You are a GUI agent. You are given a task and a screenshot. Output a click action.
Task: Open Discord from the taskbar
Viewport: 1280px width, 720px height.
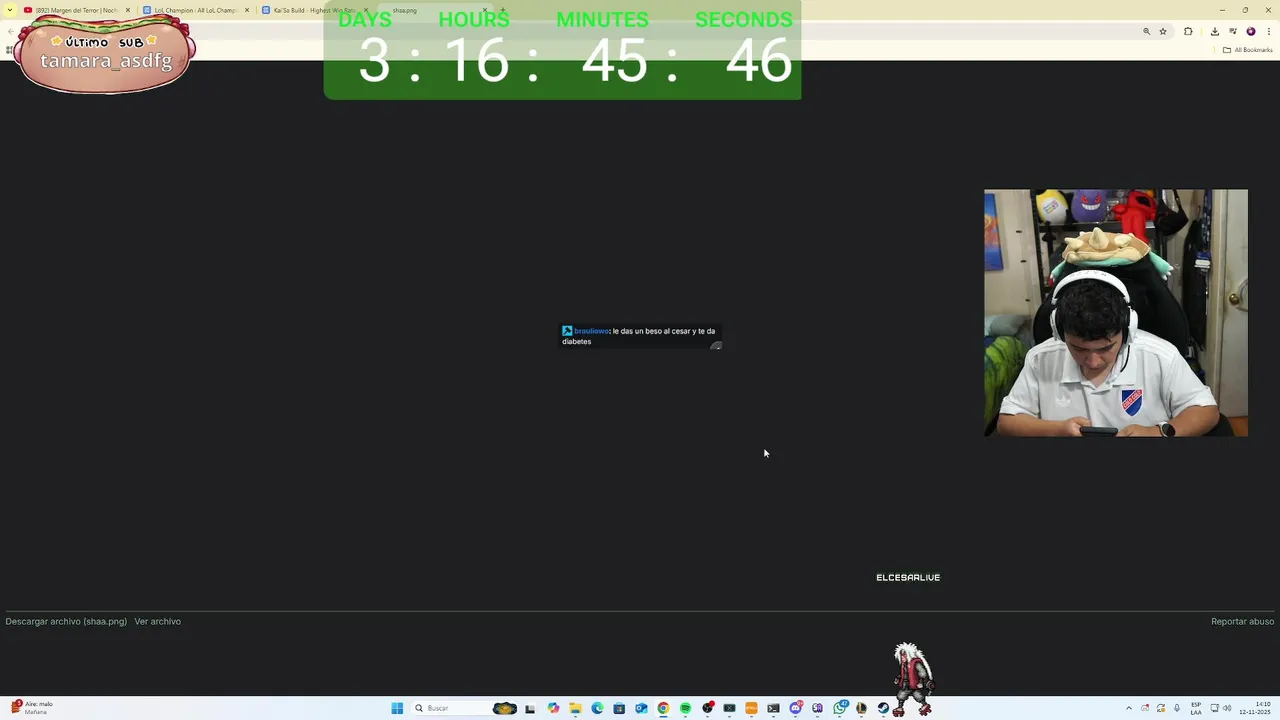(x=795, y=708)
